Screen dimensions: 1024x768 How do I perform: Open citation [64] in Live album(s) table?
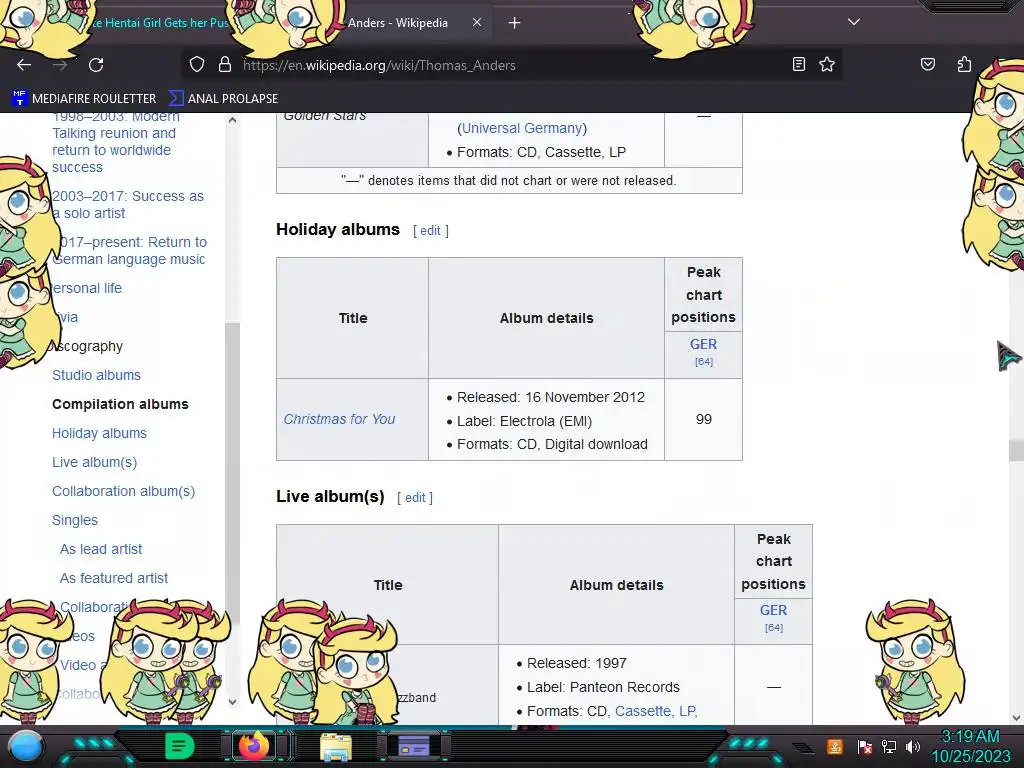tap(773, 628)
